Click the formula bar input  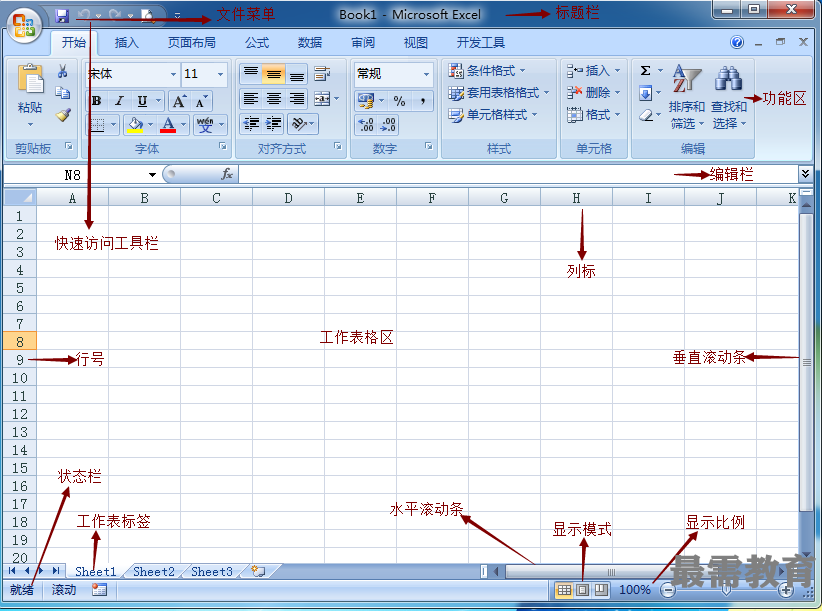pyautogui.click(x=518, y=174)
